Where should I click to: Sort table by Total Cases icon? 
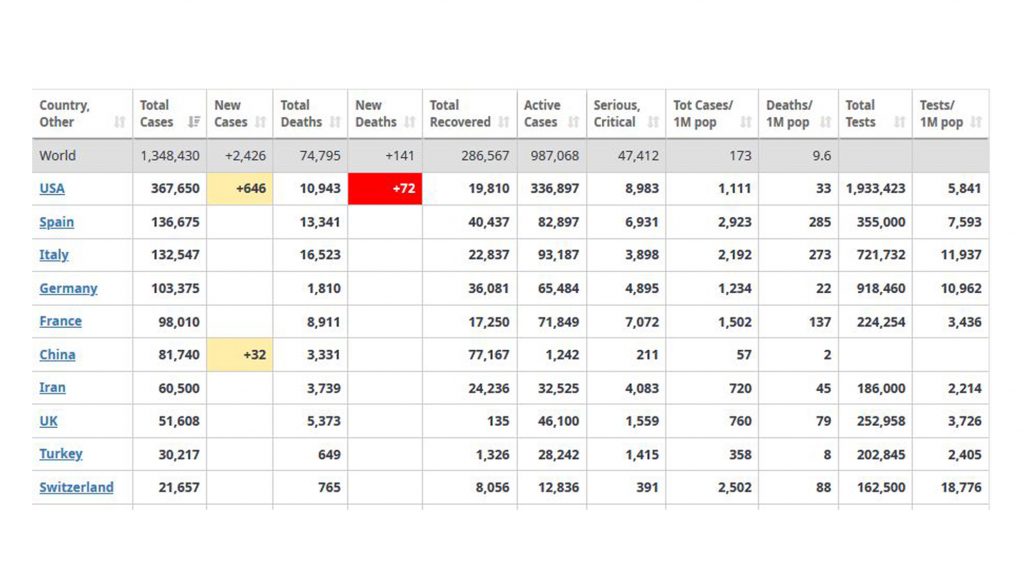point(195,122)
